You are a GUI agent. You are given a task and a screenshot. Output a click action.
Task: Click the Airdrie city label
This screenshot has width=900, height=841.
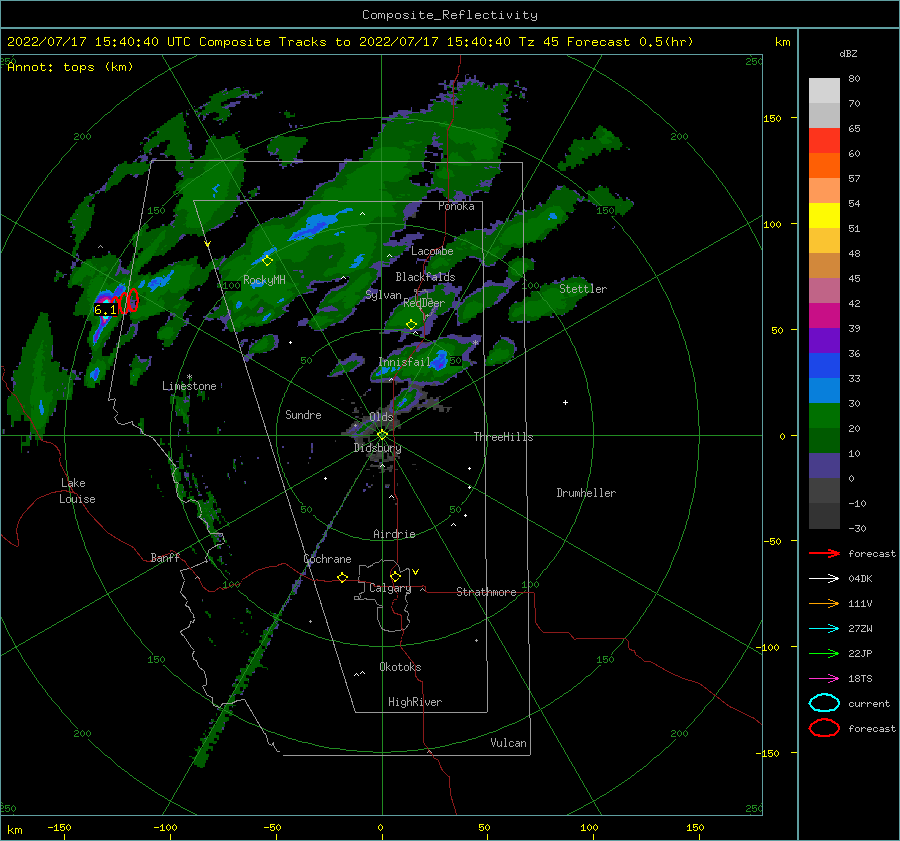click(x=394, y=534)
